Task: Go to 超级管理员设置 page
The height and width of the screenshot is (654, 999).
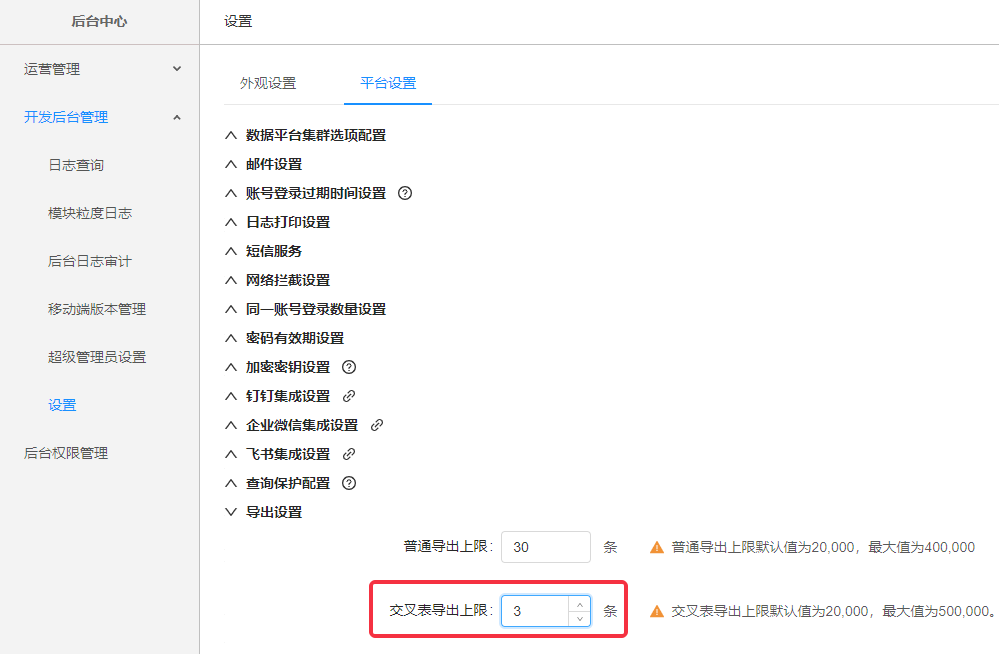Action: (97, 357)
